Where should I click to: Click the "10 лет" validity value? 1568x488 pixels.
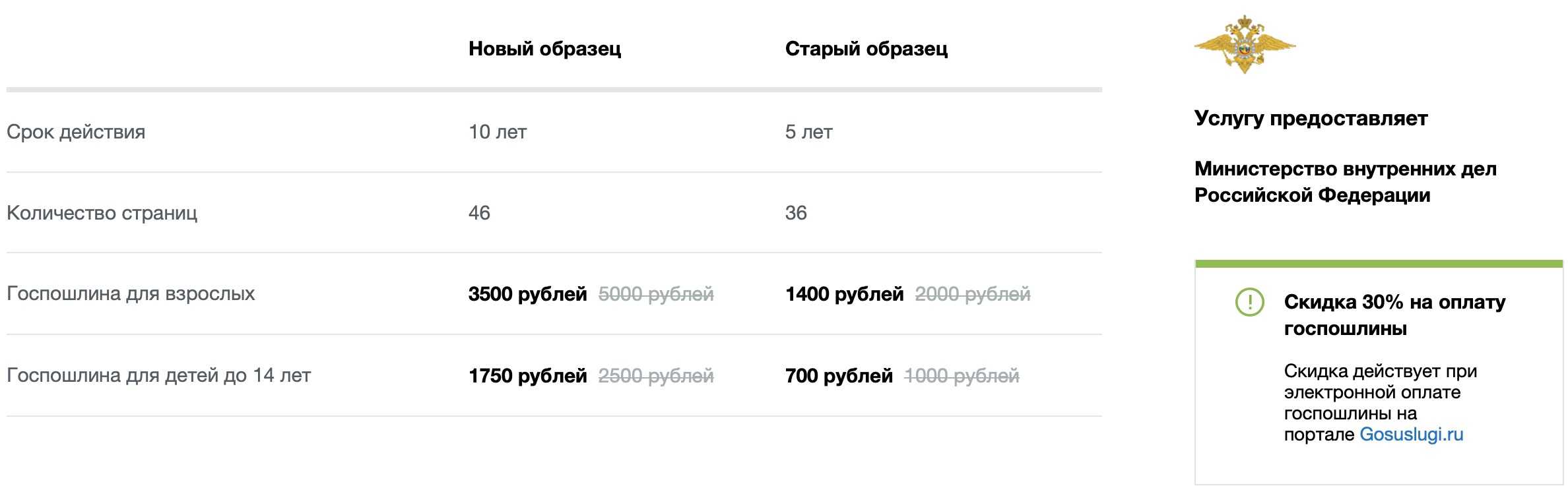pyautogui.click(x=498, y=132)
